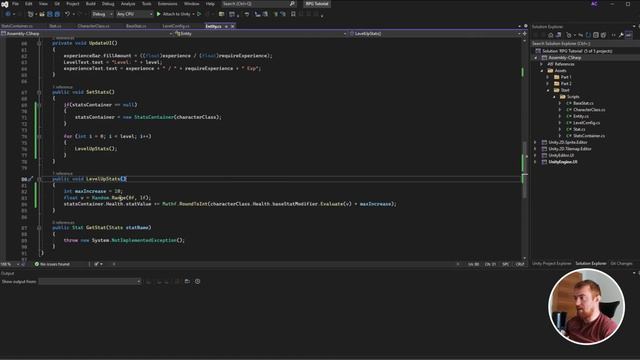This screenshot has height=360, width=640.
Task: Click the Switch Views icon in Solution Explorer
Action: [559, 36]
